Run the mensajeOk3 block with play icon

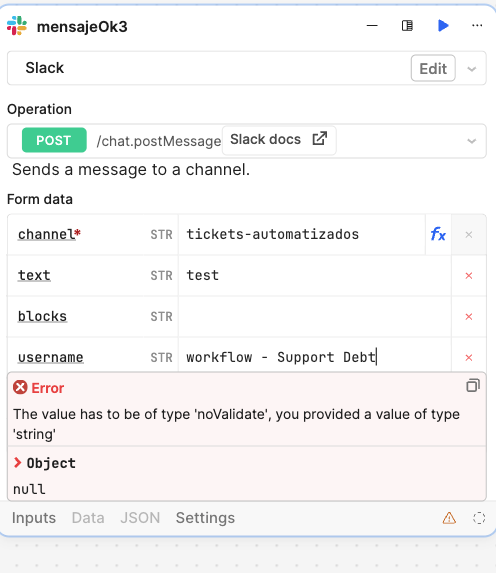[x=443, y=26]
